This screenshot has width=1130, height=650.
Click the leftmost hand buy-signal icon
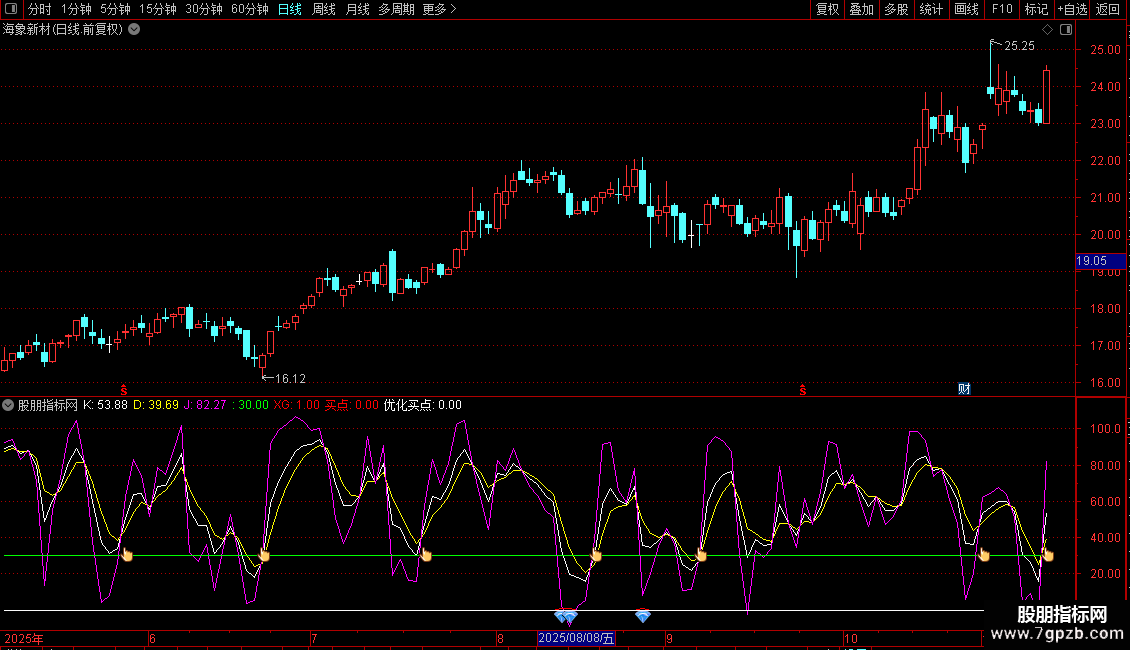pos(127,554)
